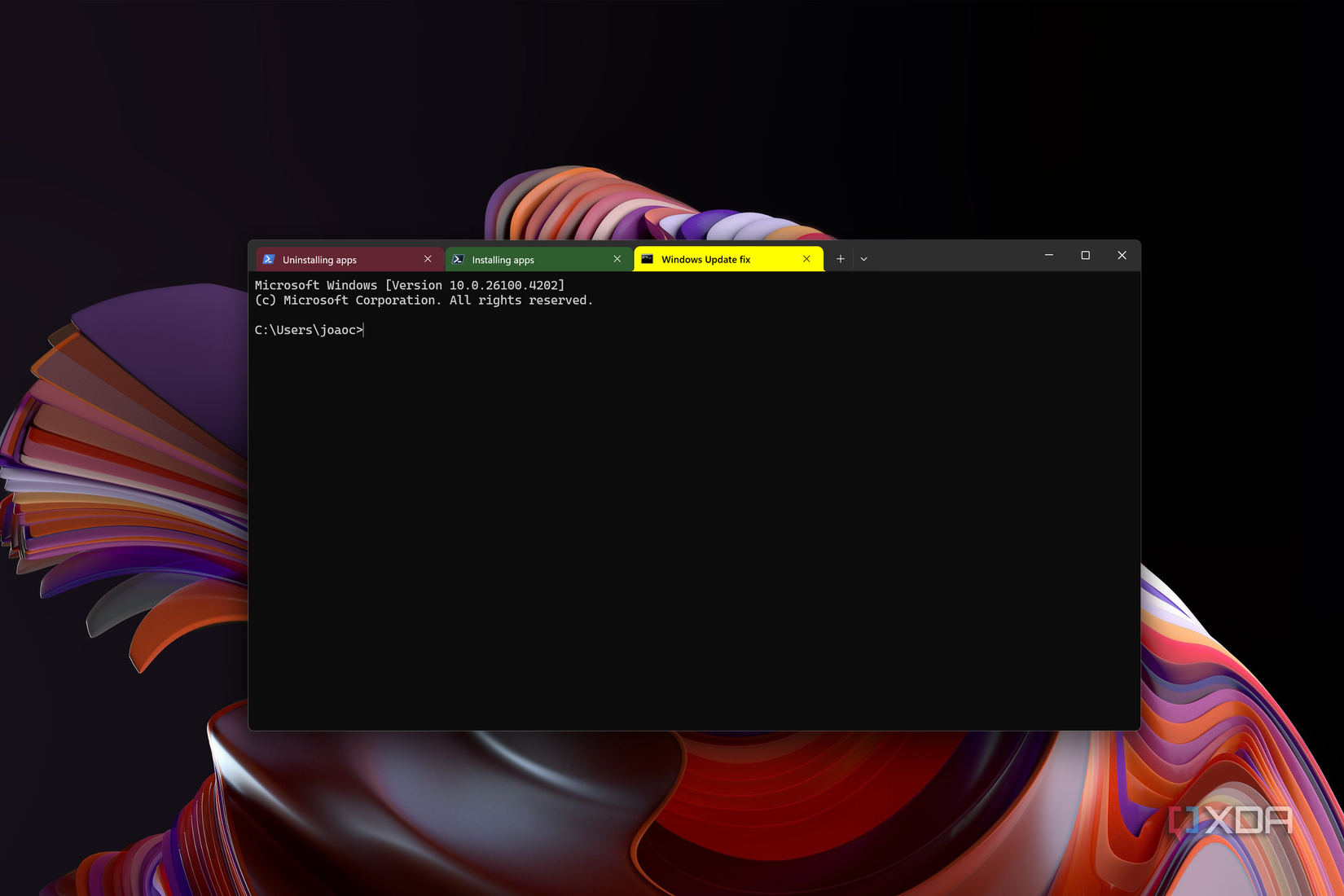1344x896 pixels.
Task: Click the PowerShell icon on Installing apps tab
Action: tap(458, 259)
